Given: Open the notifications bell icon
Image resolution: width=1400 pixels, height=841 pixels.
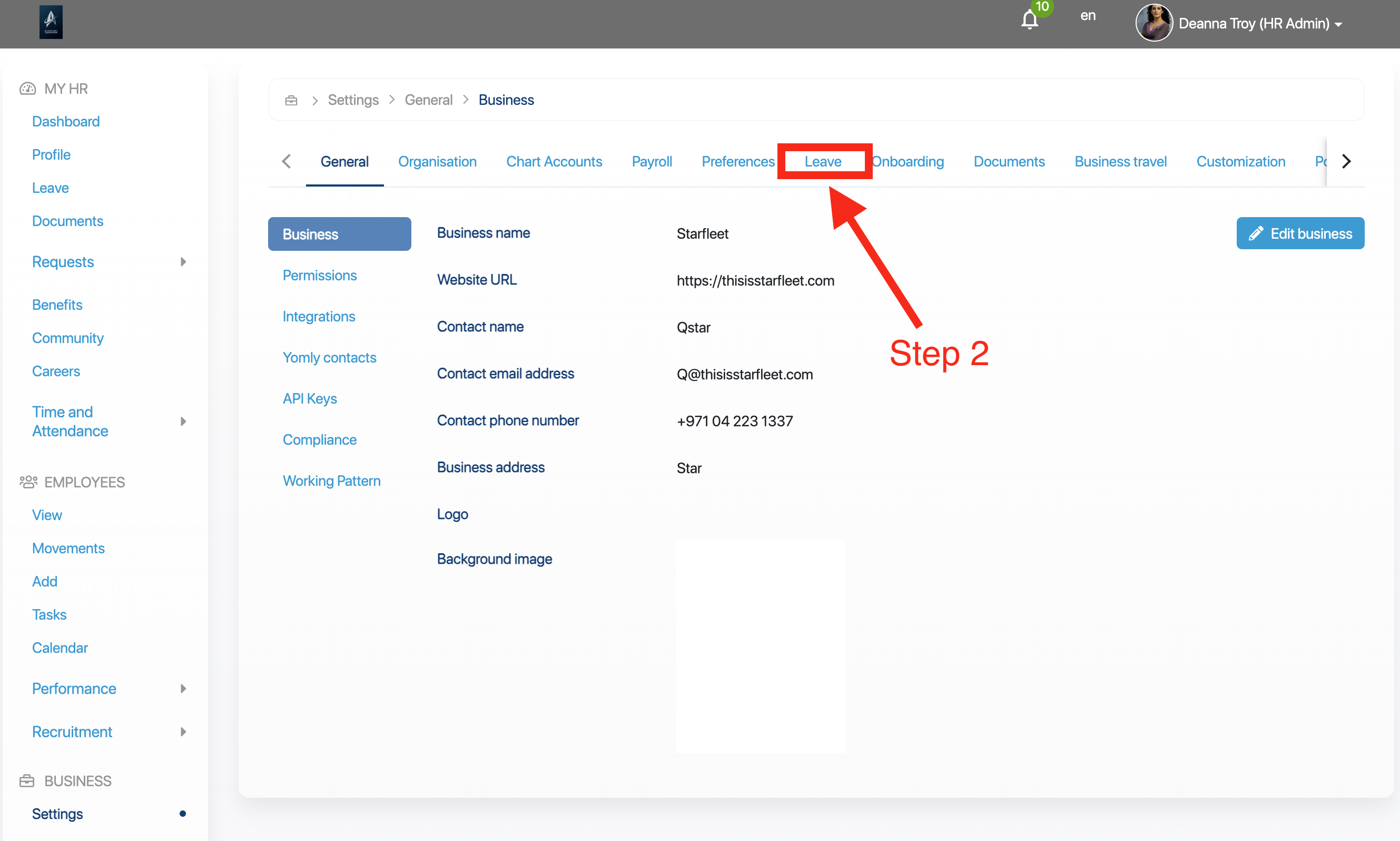Looking at the screenshot, I should 1029,21.
